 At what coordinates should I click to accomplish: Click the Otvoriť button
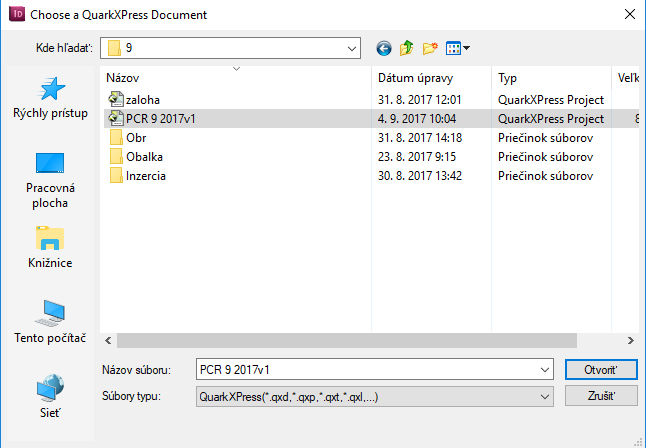coord(600,370)
